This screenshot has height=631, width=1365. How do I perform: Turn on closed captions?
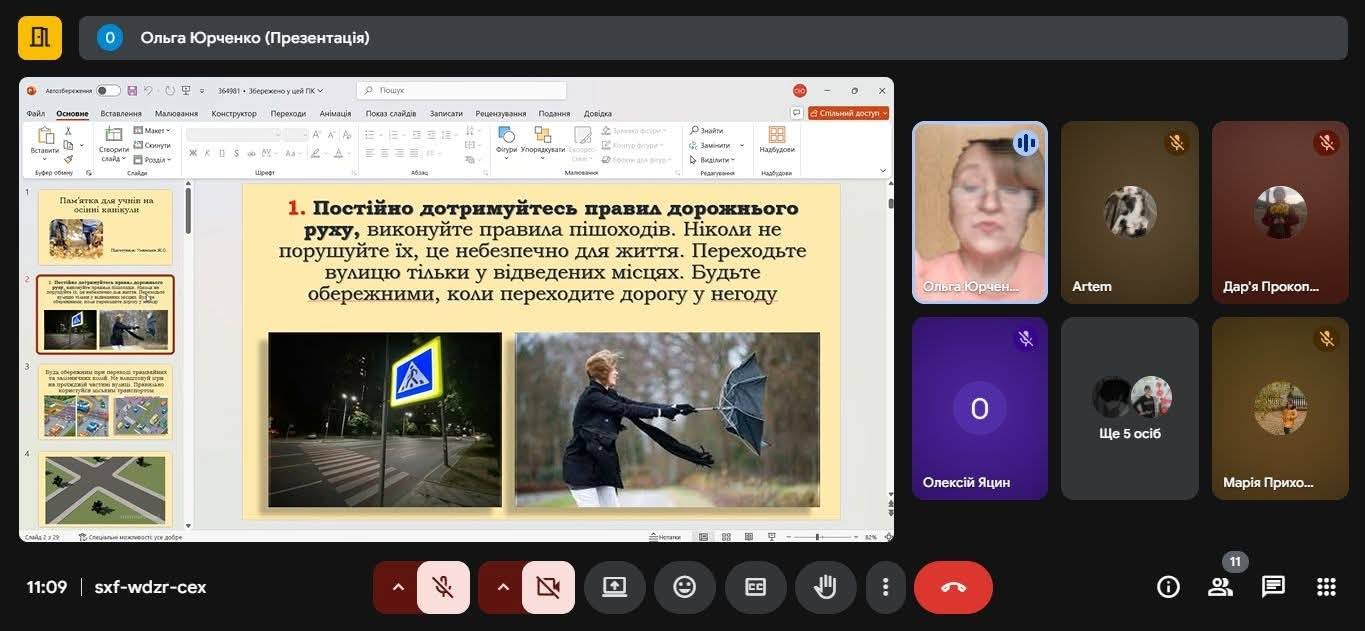coord(755,587)
